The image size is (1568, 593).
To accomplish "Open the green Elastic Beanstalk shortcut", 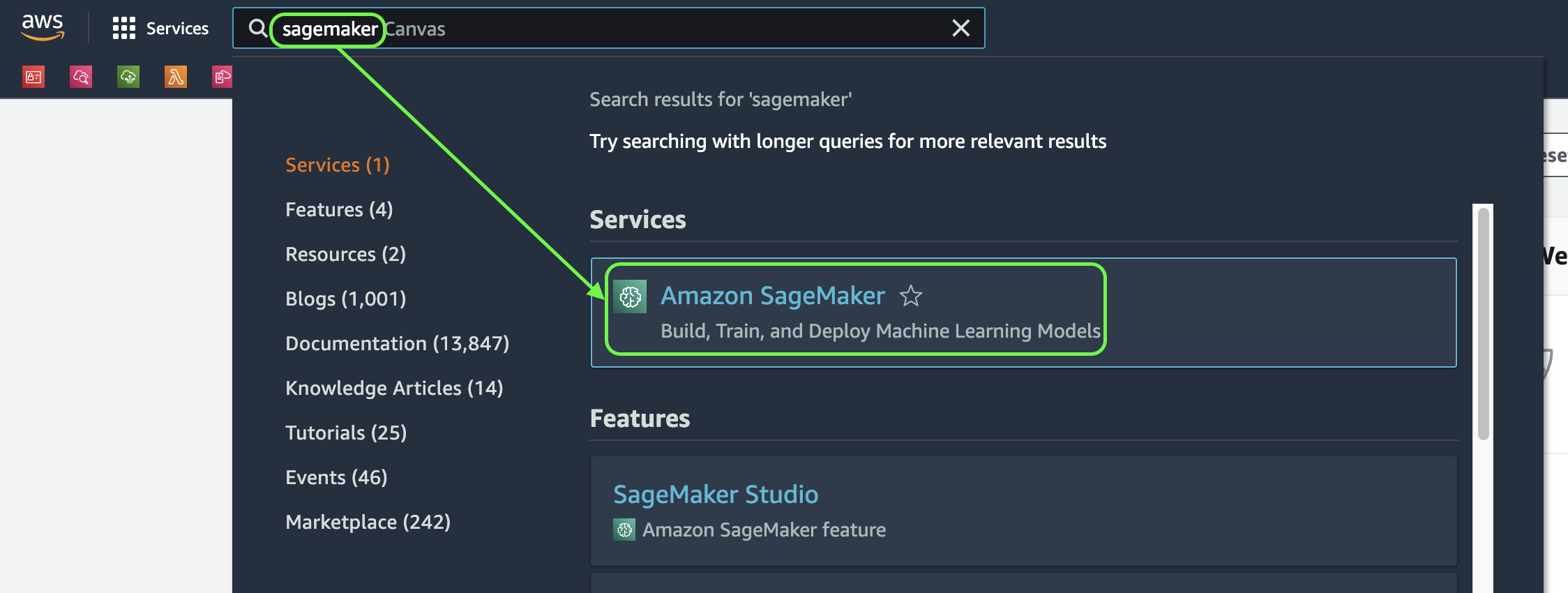I will click(x=128, y=77).
